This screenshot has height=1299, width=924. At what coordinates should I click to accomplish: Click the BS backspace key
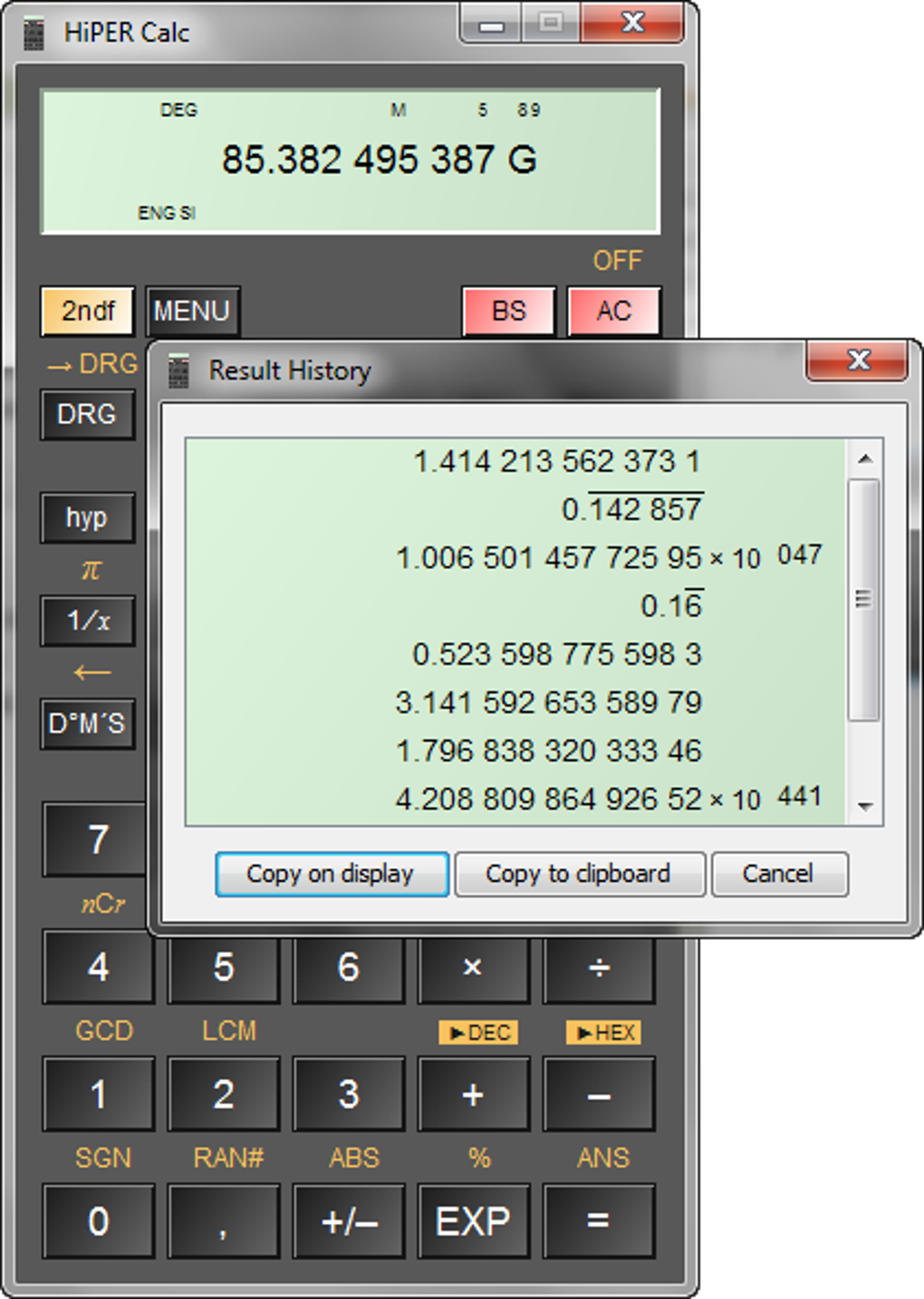click(508, 311)
